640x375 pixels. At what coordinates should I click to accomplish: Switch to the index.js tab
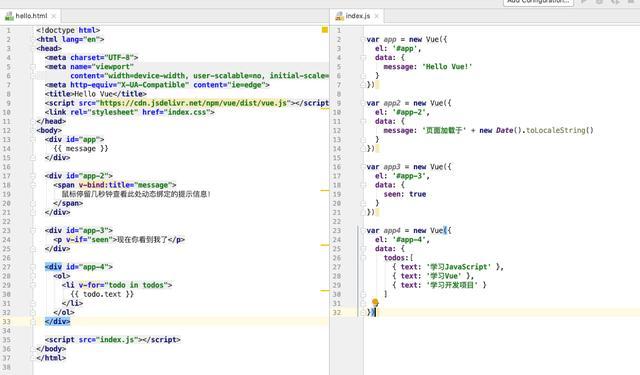(357, 16)
